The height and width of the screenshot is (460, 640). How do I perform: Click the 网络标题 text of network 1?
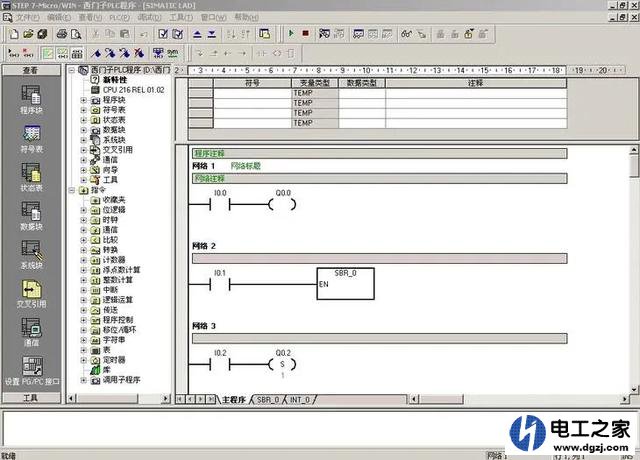click(245, 166)
